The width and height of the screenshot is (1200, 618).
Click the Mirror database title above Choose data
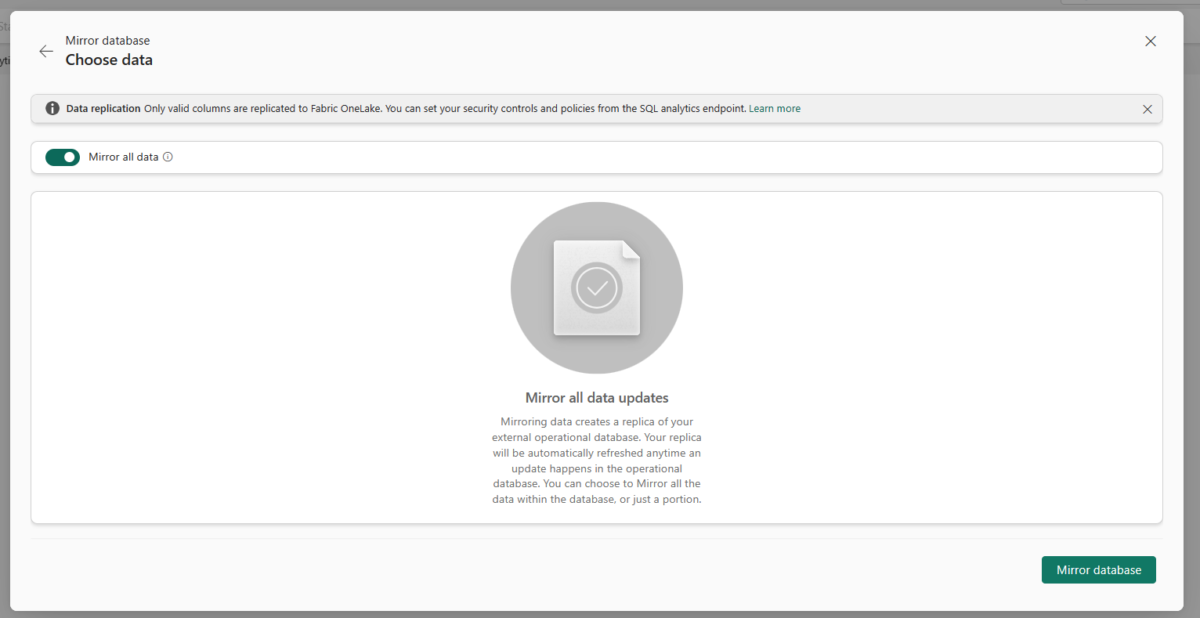tap(107, 41)
